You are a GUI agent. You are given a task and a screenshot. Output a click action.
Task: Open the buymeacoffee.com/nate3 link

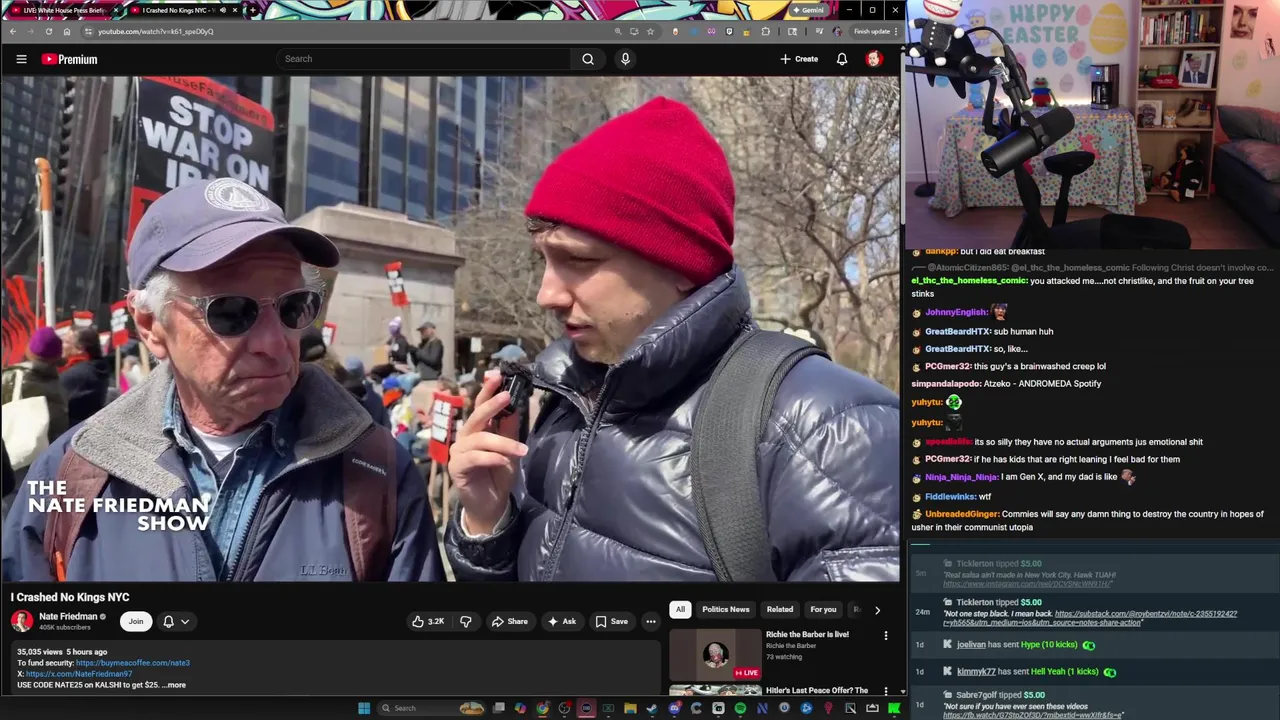click(132, 663)
